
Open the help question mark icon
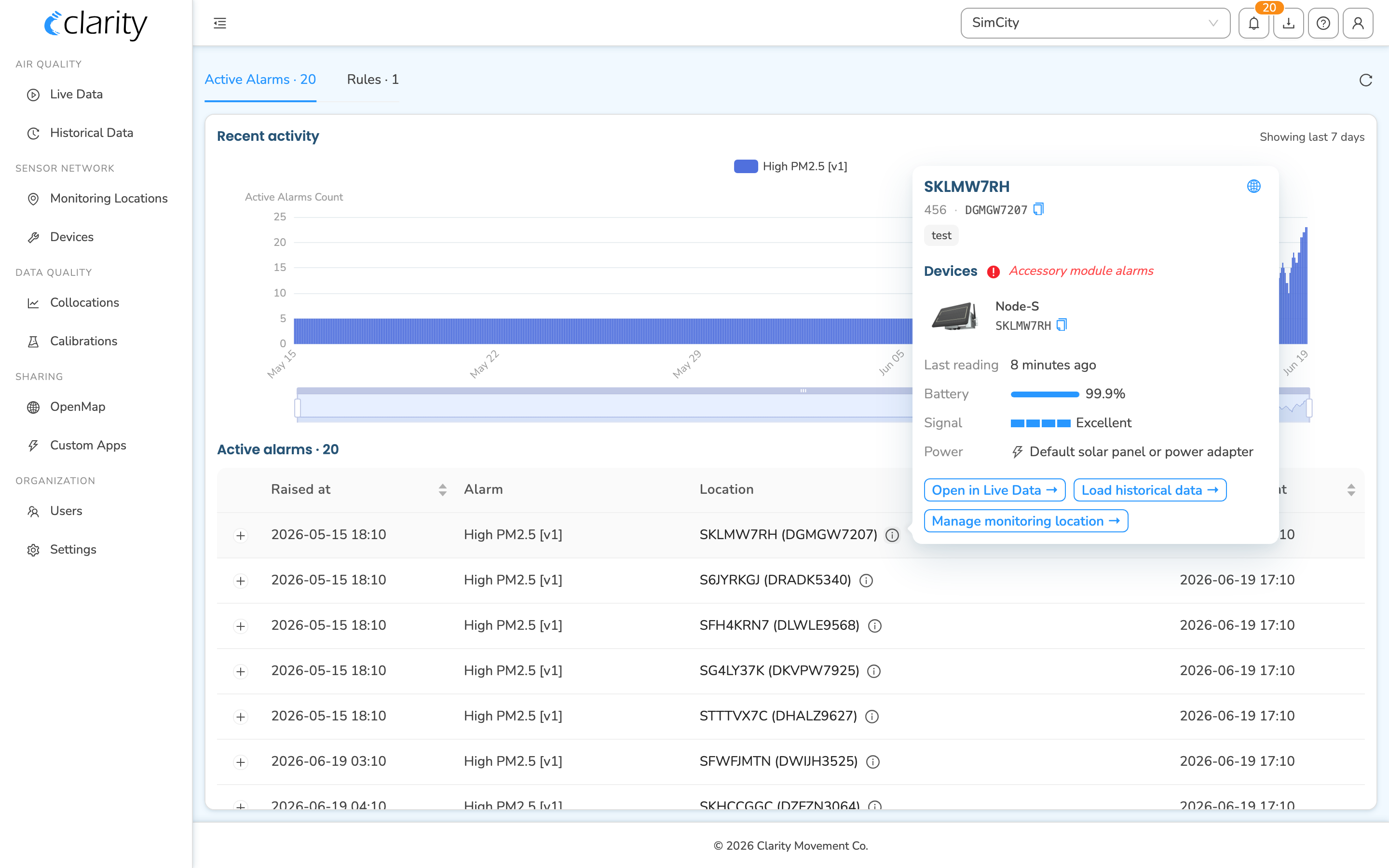click(1323, 23)
